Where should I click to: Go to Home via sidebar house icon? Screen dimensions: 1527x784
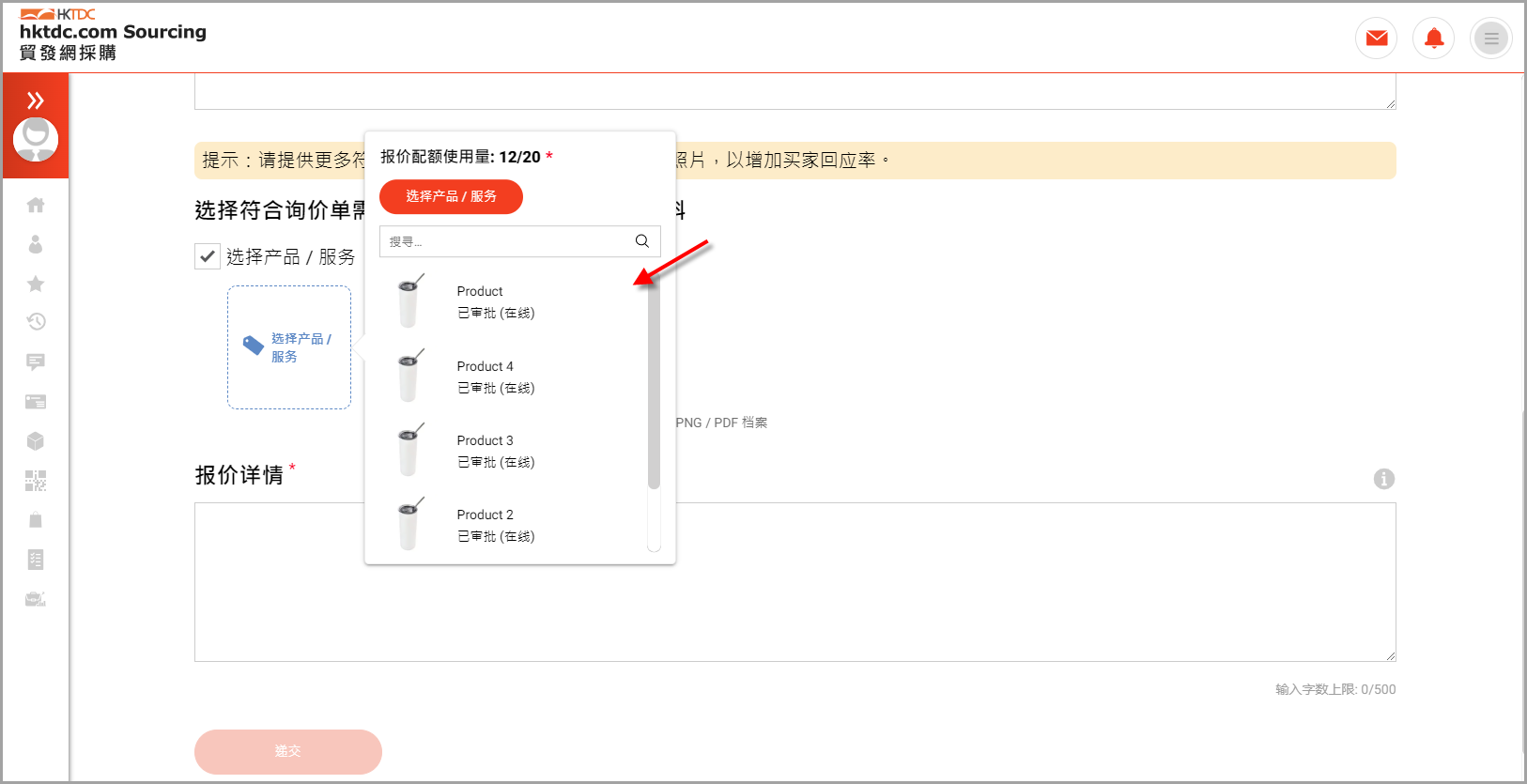coord(36,205)
